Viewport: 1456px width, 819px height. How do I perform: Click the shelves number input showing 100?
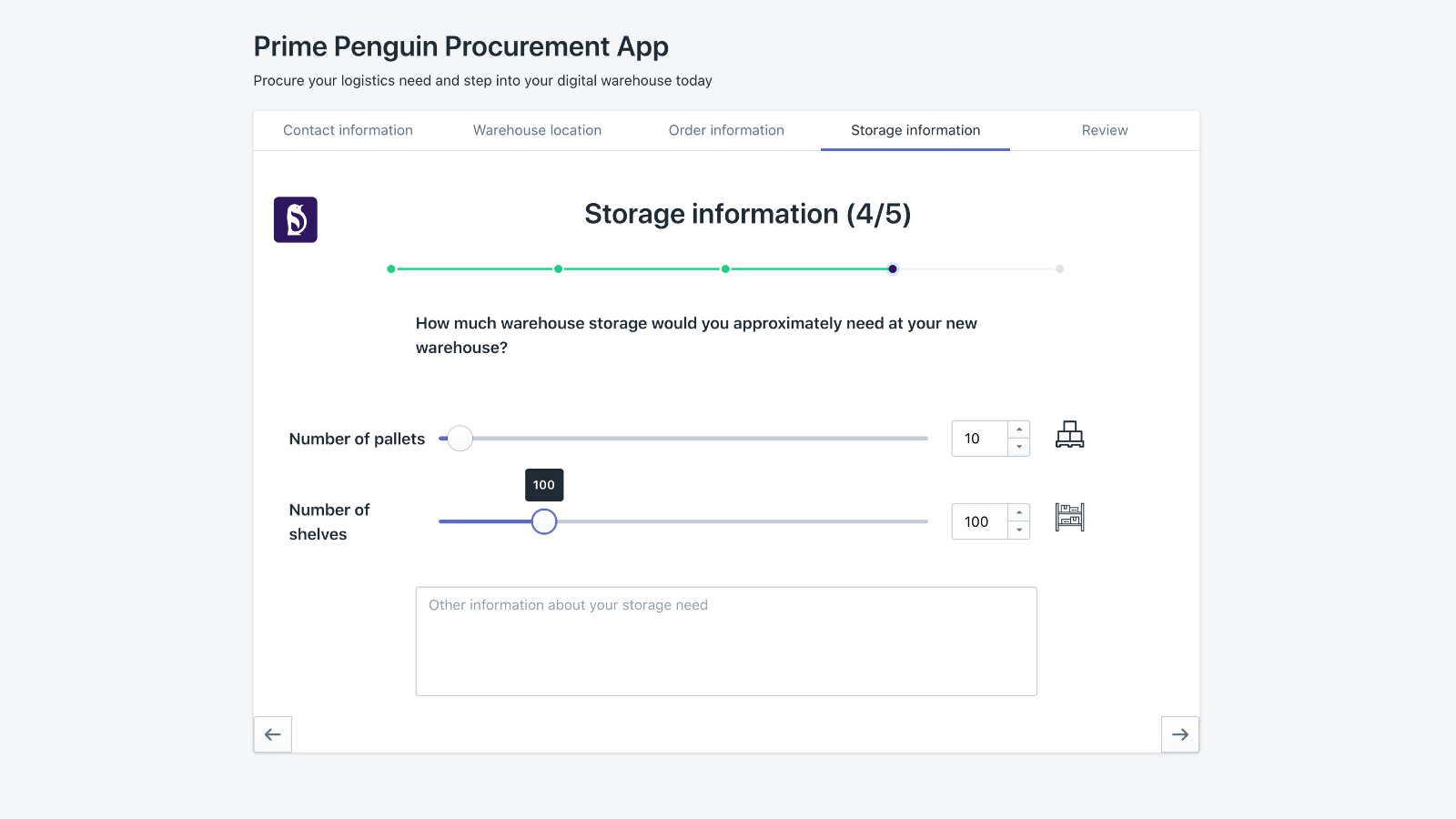(979, 521)
